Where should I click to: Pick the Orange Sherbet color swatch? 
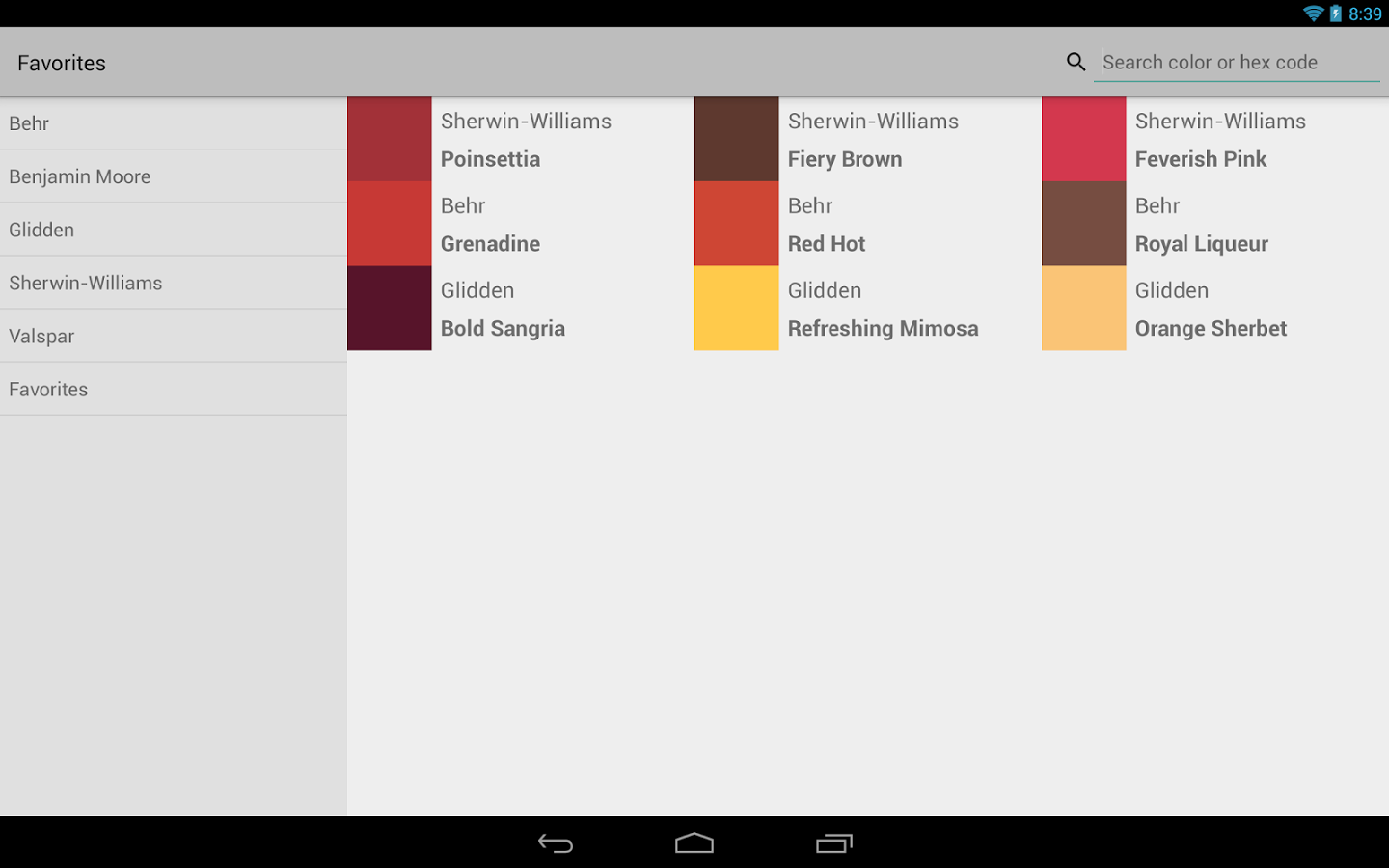pyautogui.click(x=1084, y=308)
